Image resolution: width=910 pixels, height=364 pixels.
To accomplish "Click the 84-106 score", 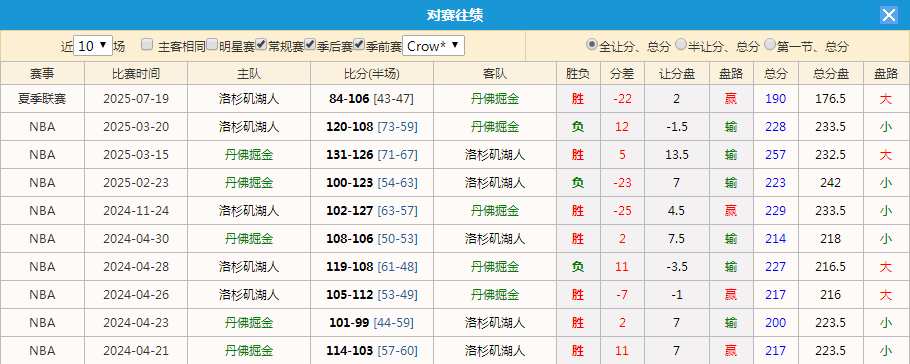I will point(349,99).
